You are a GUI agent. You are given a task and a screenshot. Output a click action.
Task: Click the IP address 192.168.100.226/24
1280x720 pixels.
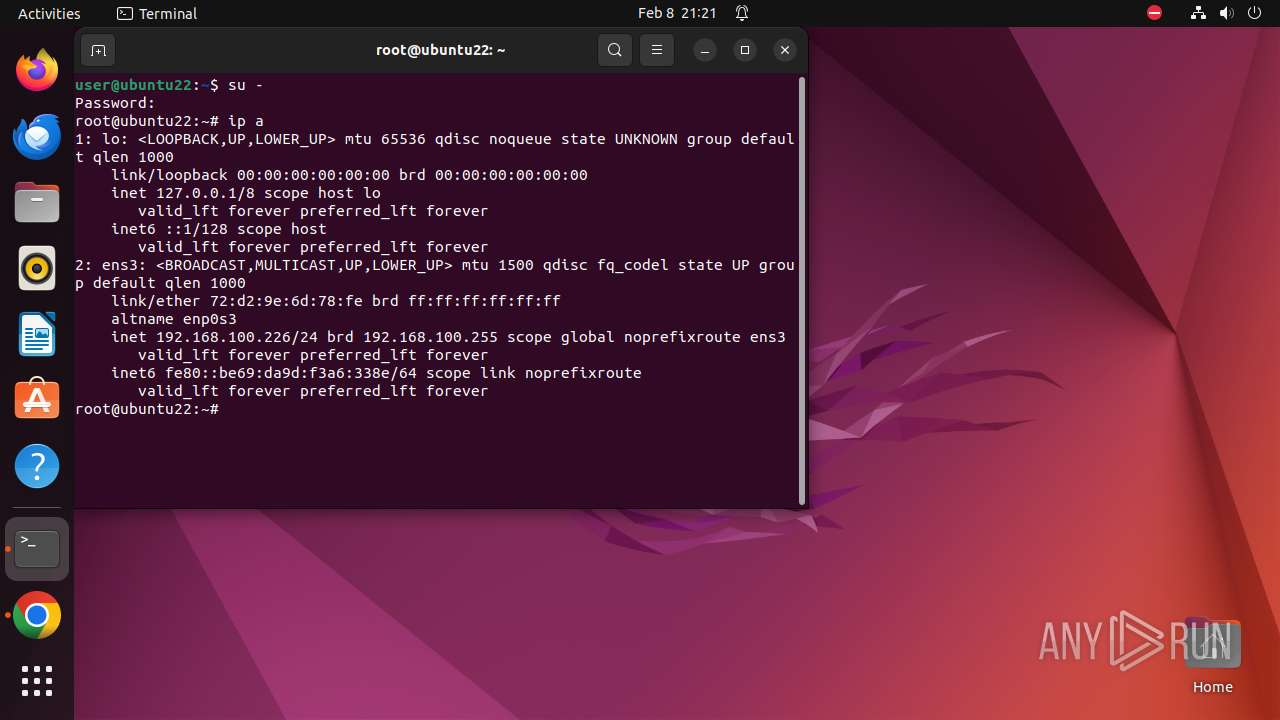coord(237,337)
